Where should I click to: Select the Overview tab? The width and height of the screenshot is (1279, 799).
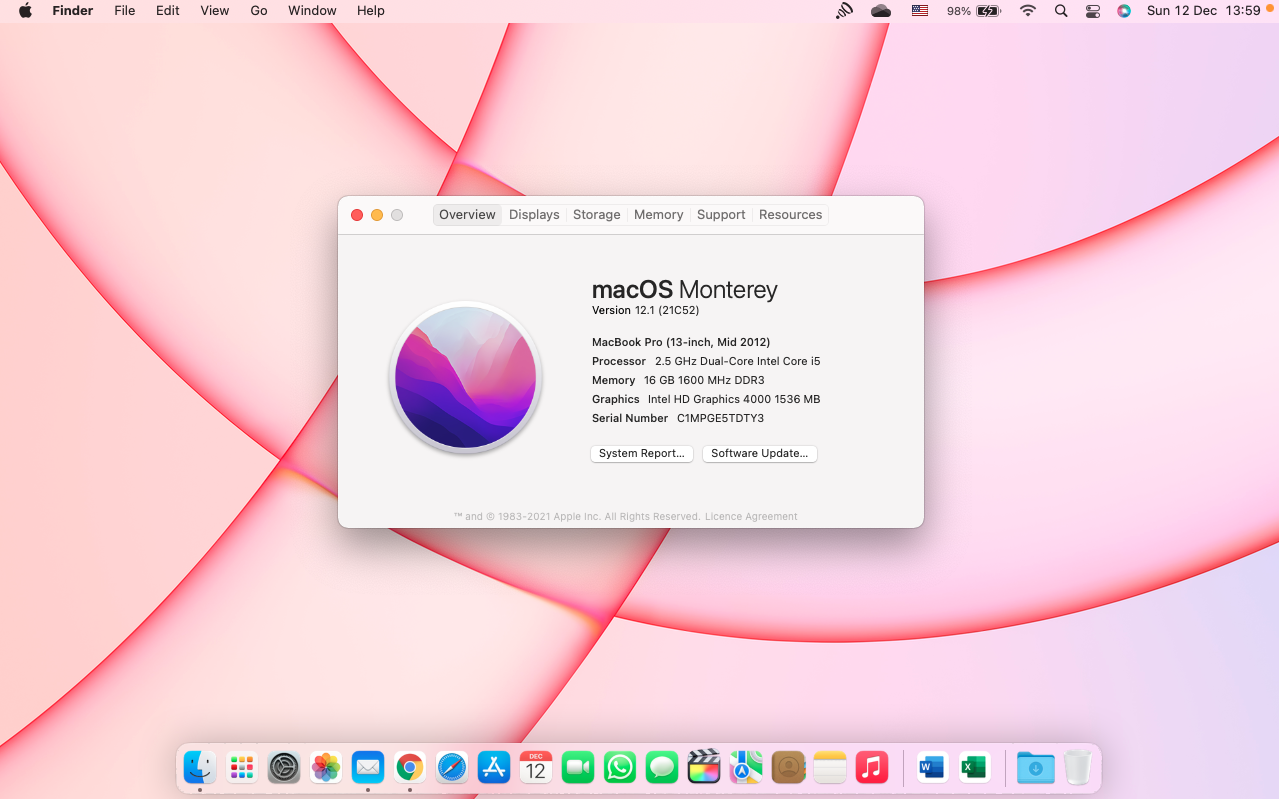tap(467, 215)
